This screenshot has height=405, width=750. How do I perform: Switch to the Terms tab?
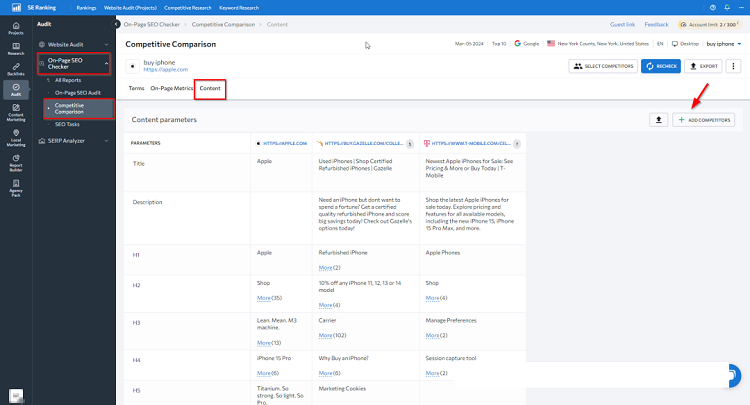[136, 88]
